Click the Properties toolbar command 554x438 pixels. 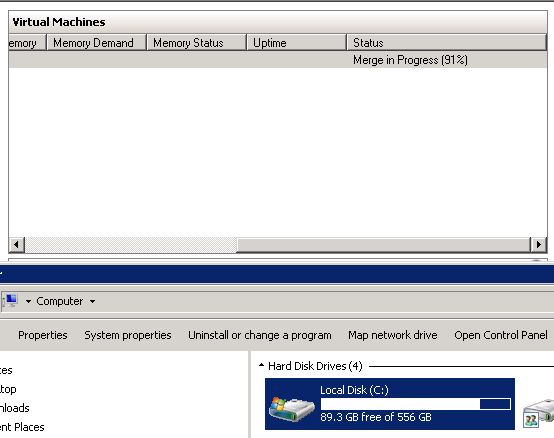click(x=43, y=335)
